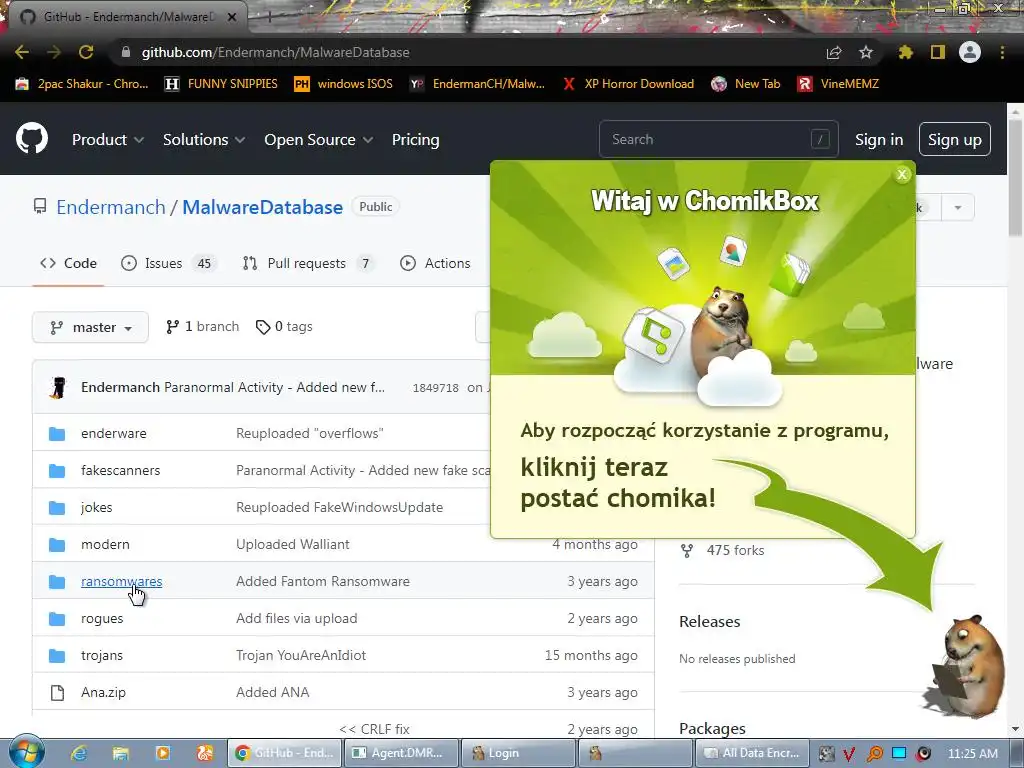
Task: Open the 'Trojan YouAreAnIdiot' commit message
Action: (x=301, y=656)
